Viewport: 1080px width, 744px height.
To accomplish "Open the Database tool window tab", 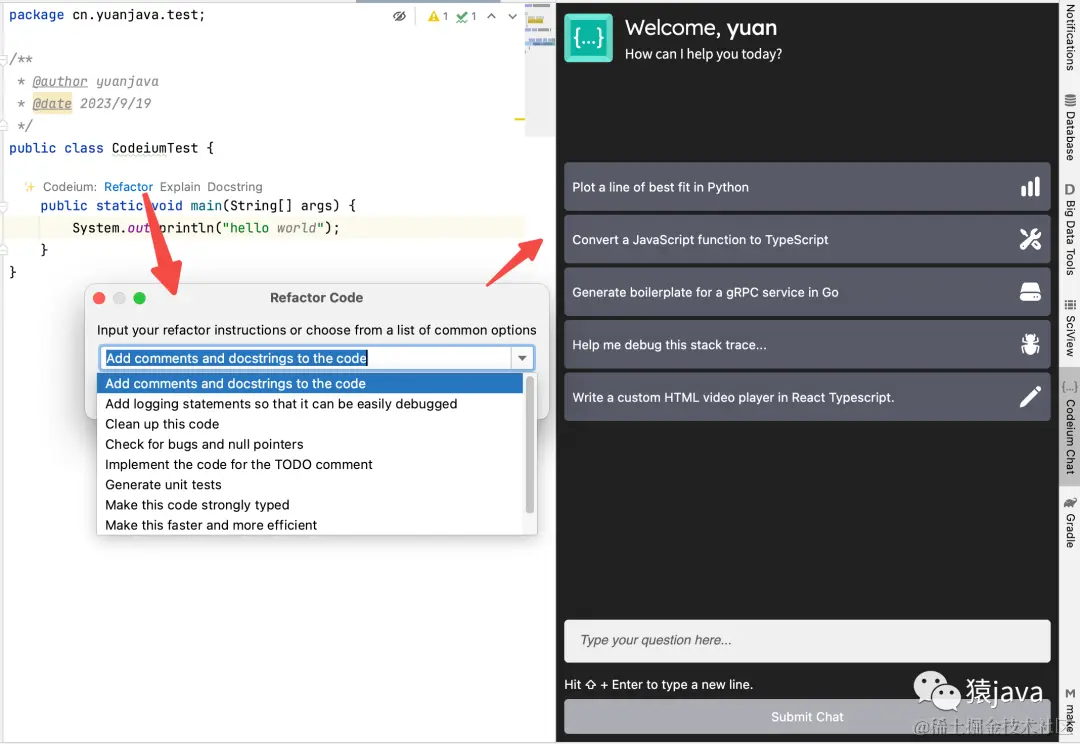I will click(x=1070, y=127).
